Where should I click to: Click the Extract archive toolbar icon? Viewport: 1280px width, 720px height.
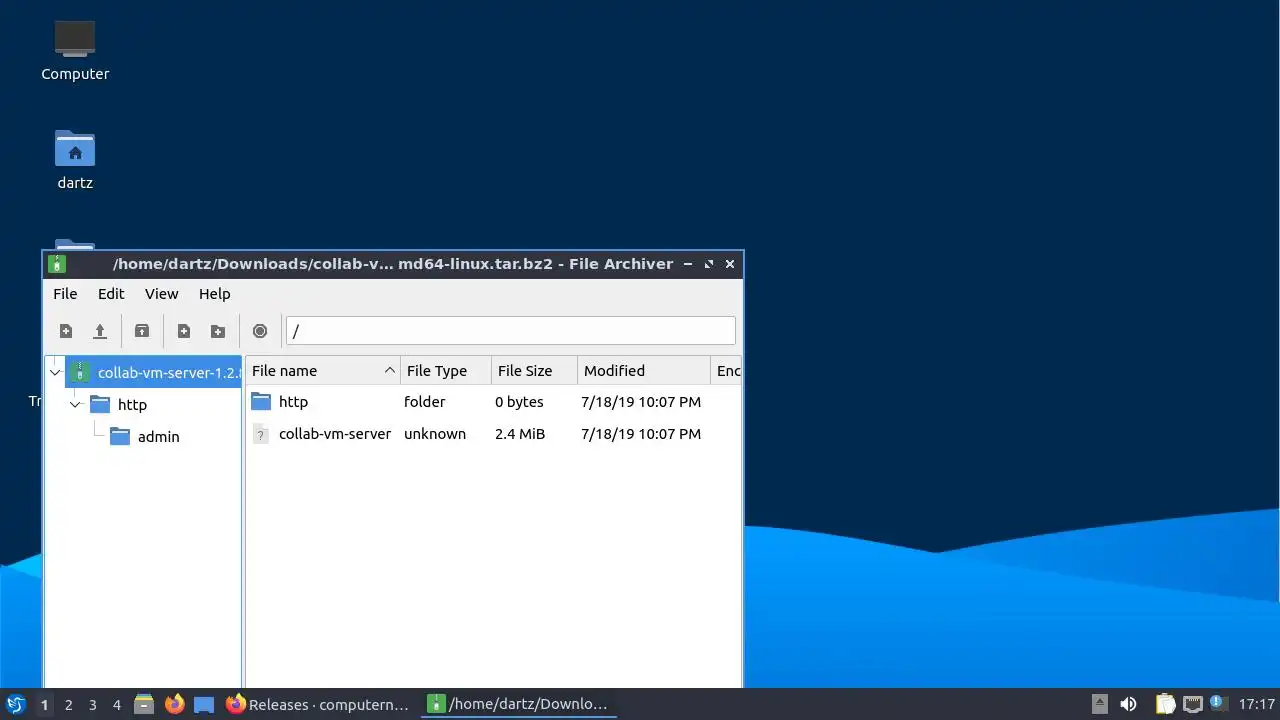(x=142, y=331)
